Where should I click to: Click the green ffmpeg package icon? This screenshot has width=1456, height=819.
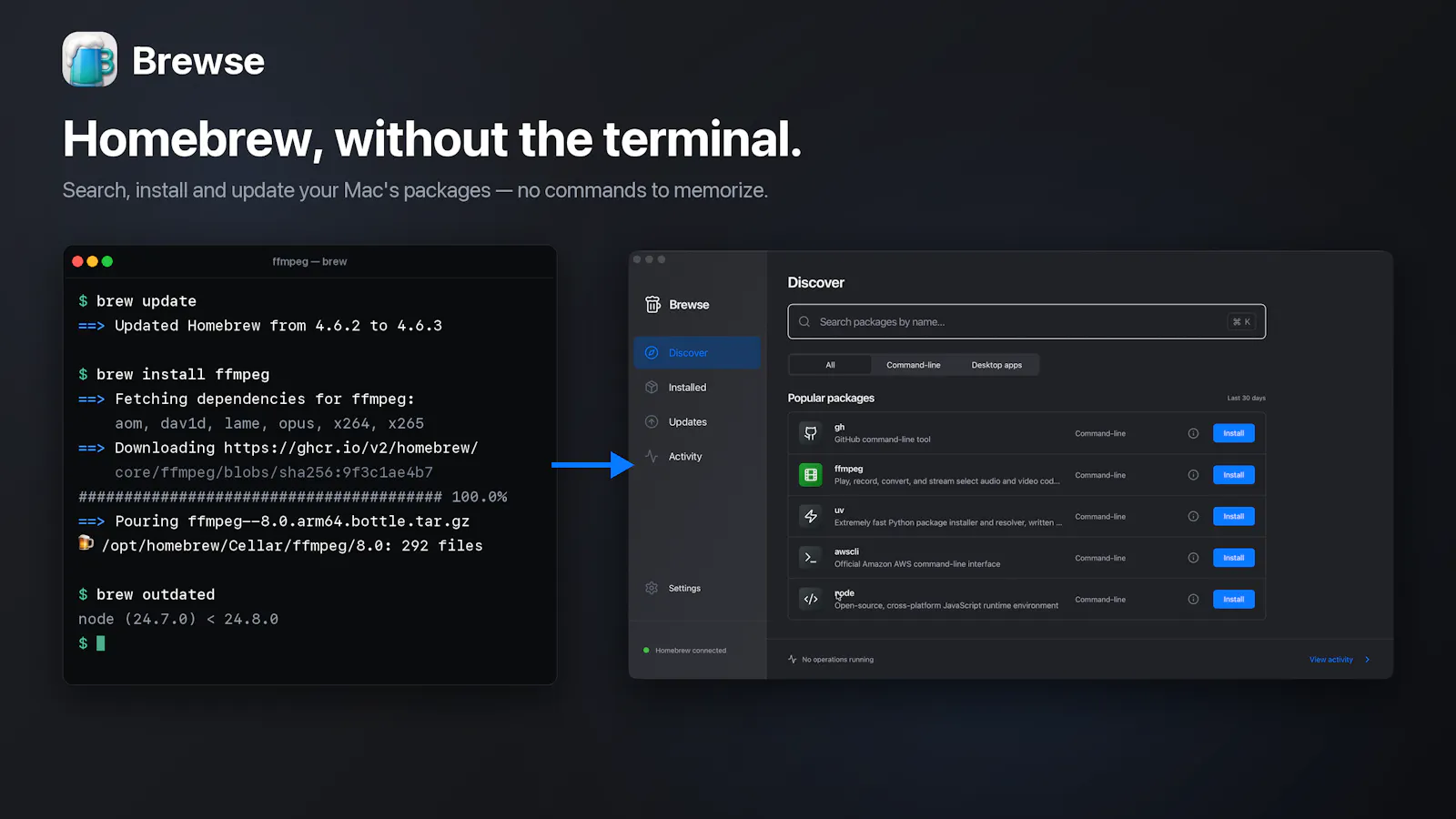pos(810,475)
